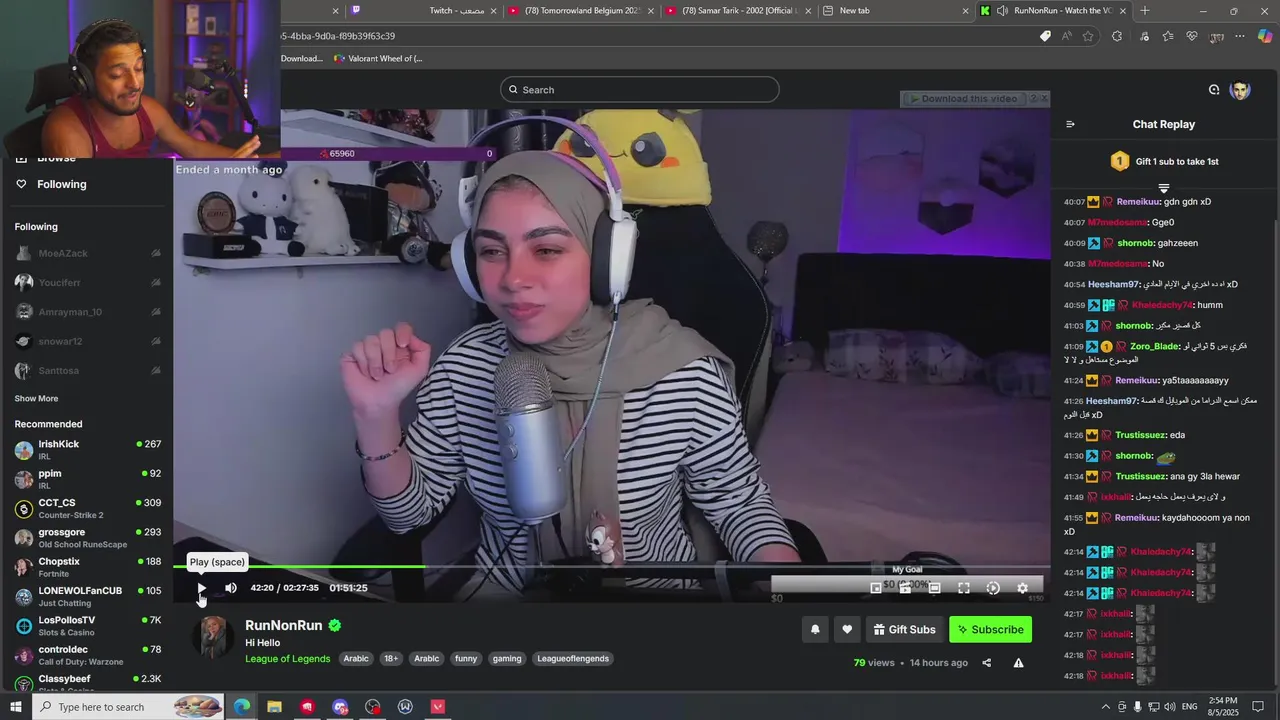This screenshot has width=1280, height=720.
Task: Open LONEWOLFanCUB channel in sidebar
Action: point(87,596)
